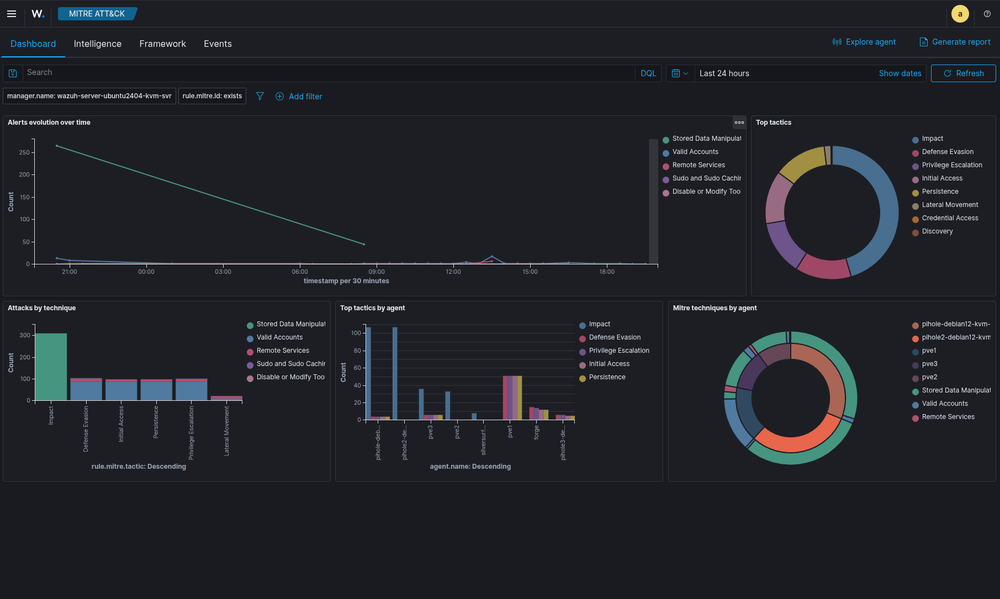Screen dimensions: 1000x599
Task: Open the MITRE ATT&CK breadcrumb
Action: point(97,13)
